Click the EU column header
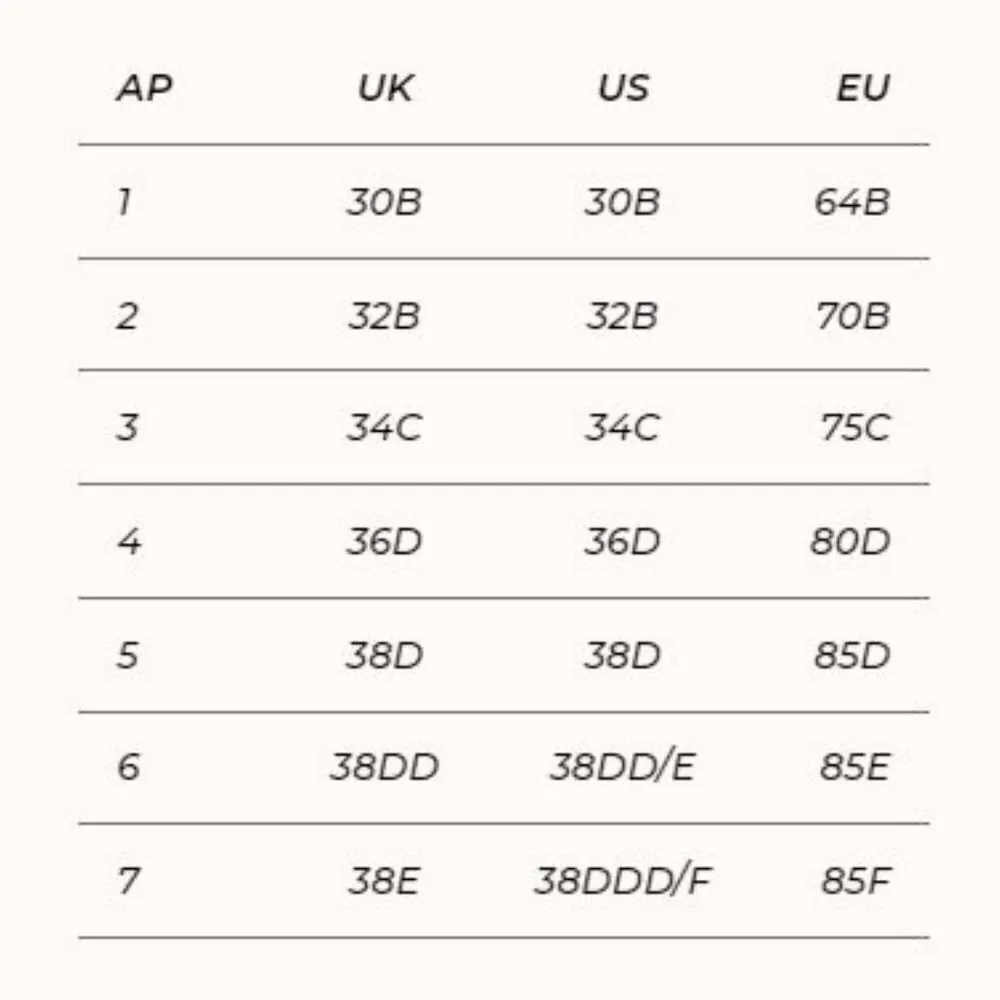This screenshot has width=1000, height=1000. [x=862, y=88]
